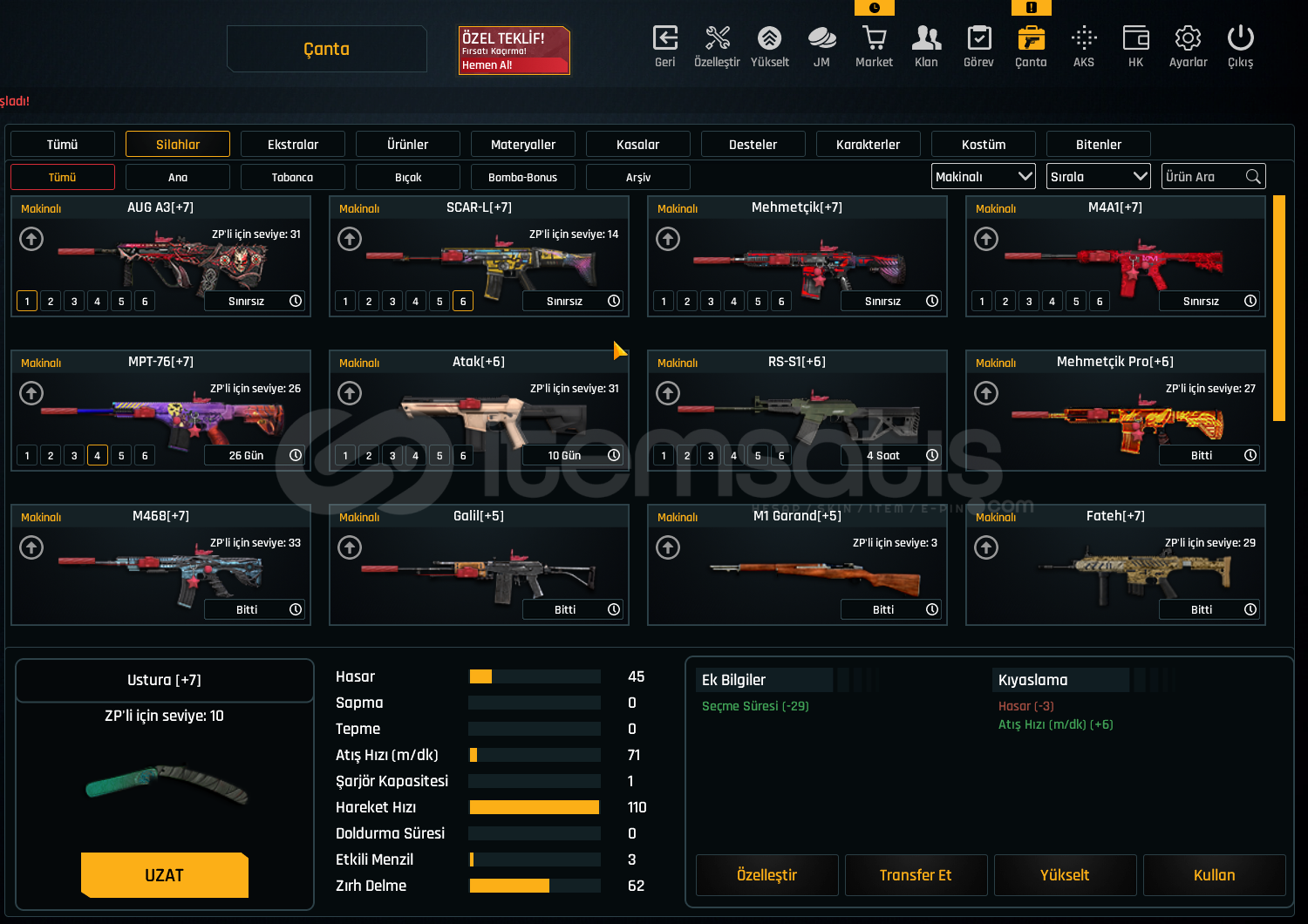This screenshot has width=1308, height=924.
Task: Open the Özelleştir tools icon in top bar
Action: click(717, 39)
